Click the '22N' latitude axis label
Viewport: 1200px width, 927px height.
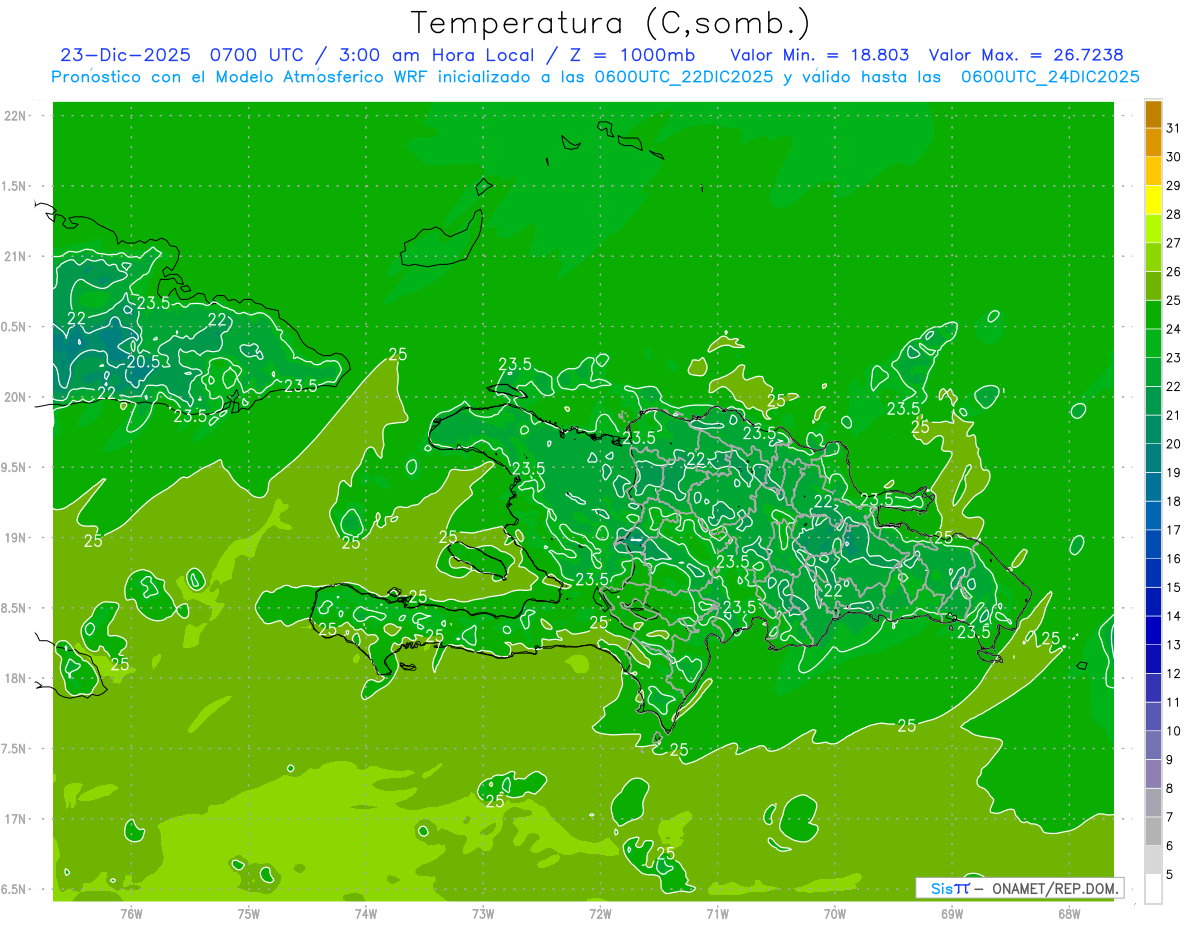[x=16, y=116]
